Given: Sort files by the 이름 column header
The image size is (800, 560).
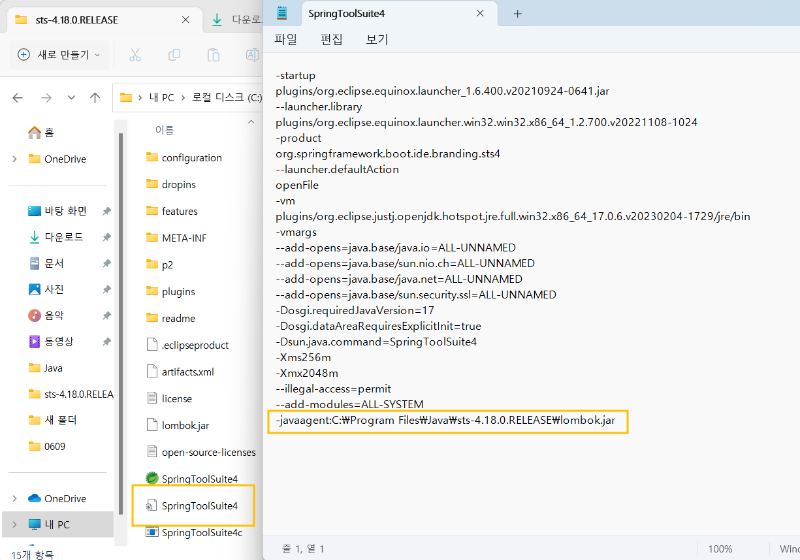Looking at the screenshot, I should click(x=164, y=130).
